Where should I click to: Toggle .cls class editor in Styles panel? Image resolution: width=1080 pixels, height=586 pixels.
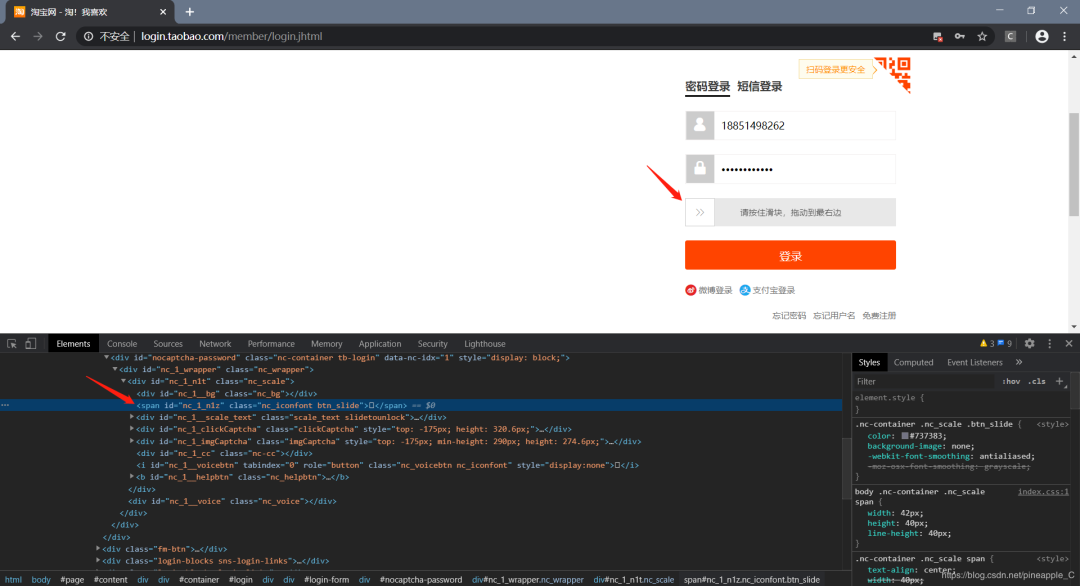1036,381
